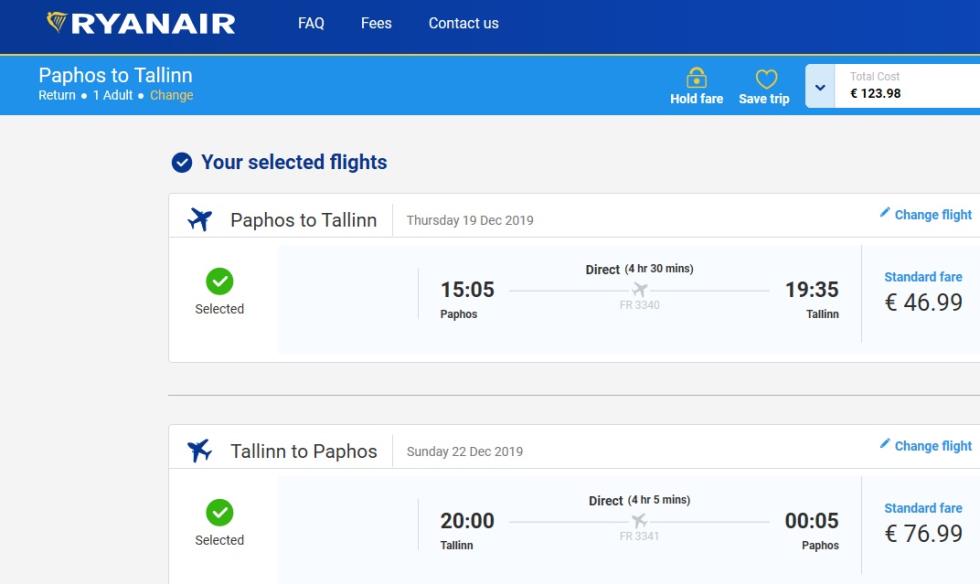Click the Total Cost € 123.98 box
Screen dimensions: 980x584
(x=908, y=86)
